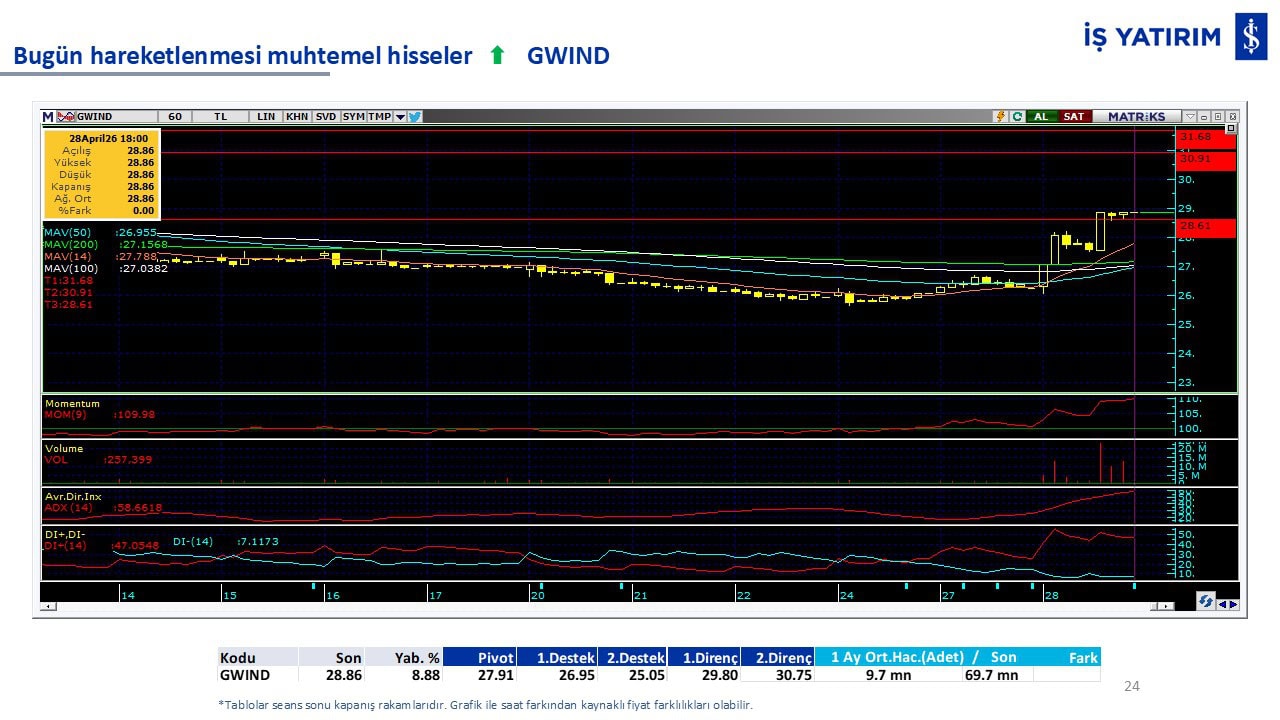
Task: Click the small square icon above price axis
Action: click(x=1231, y=128)
